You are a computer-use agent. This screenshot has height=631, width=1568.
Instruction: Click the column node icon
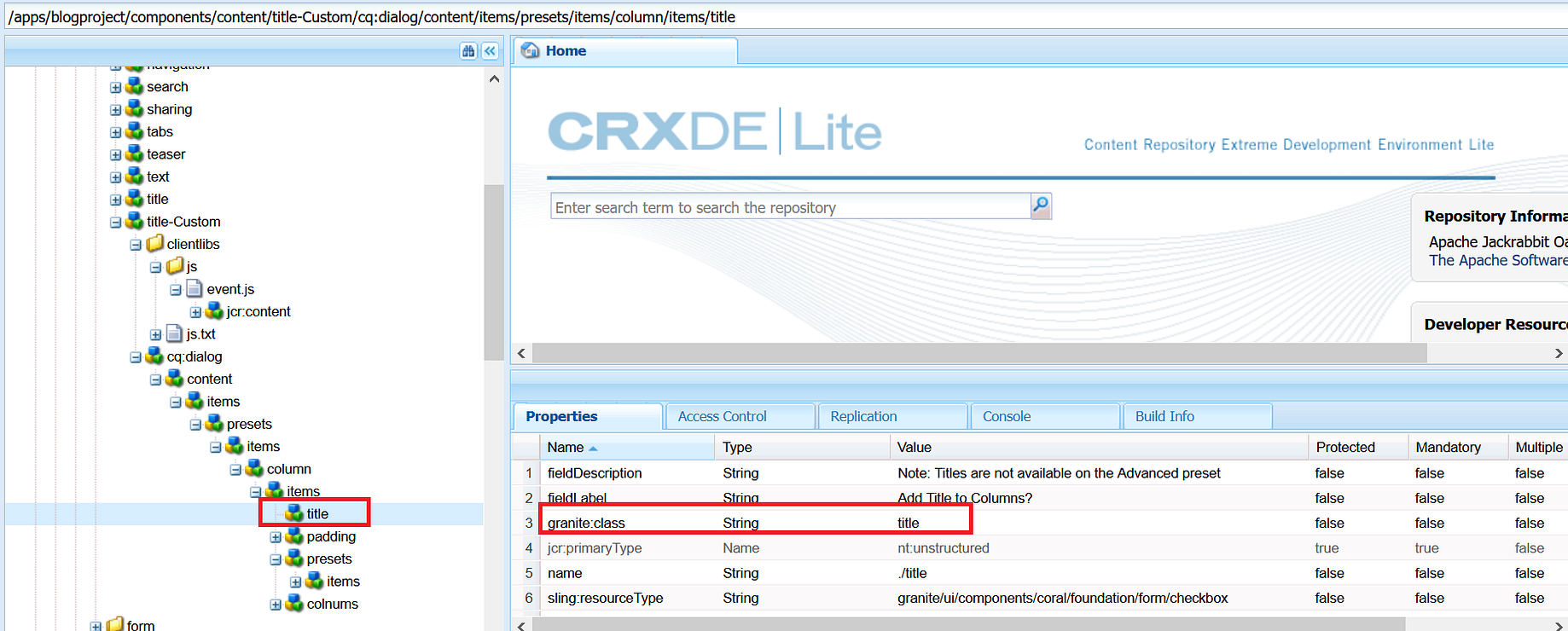tap(254, 468)
